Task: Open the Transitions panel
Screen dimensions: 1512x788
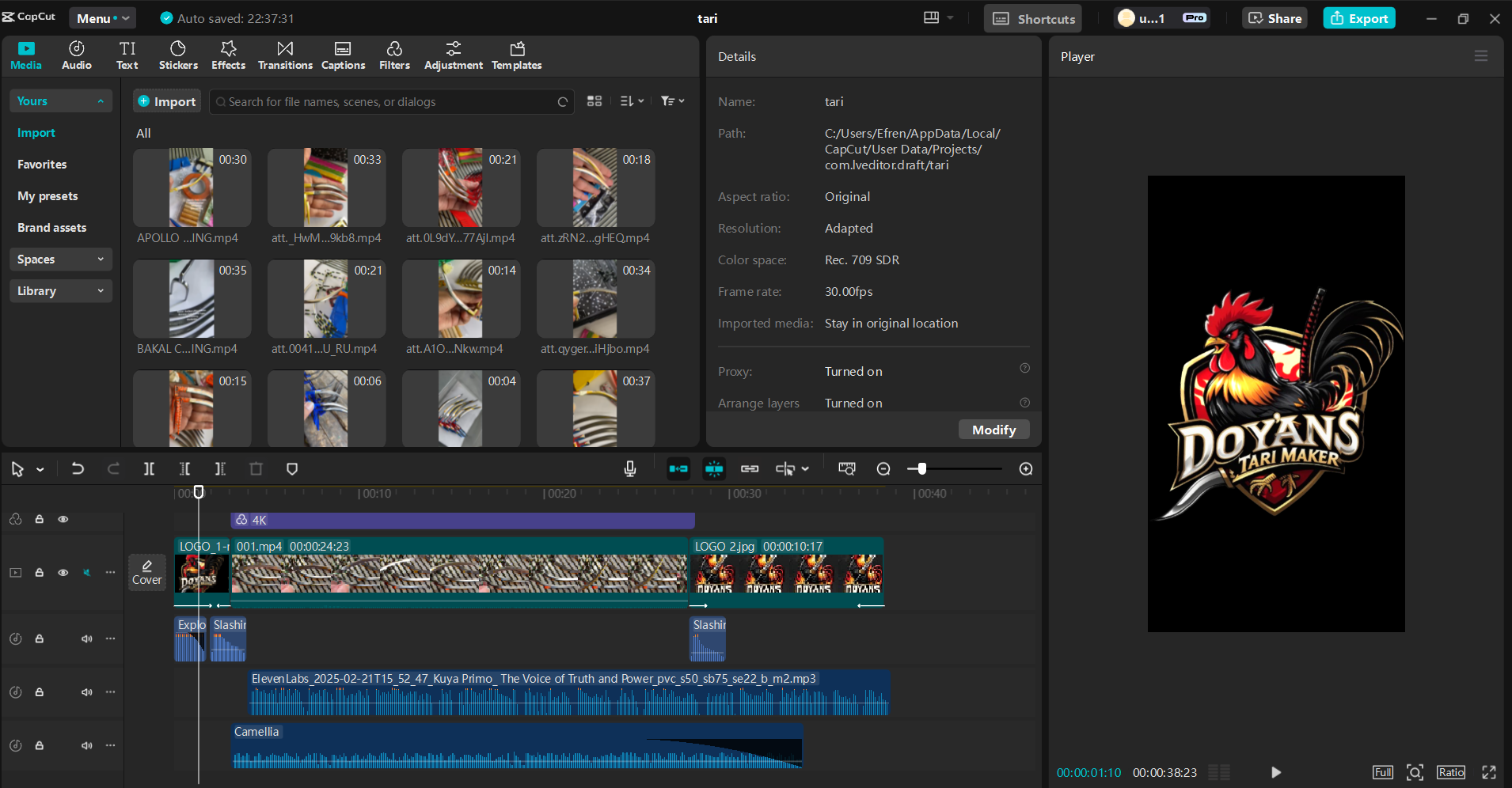Action: tap(285, 55)
